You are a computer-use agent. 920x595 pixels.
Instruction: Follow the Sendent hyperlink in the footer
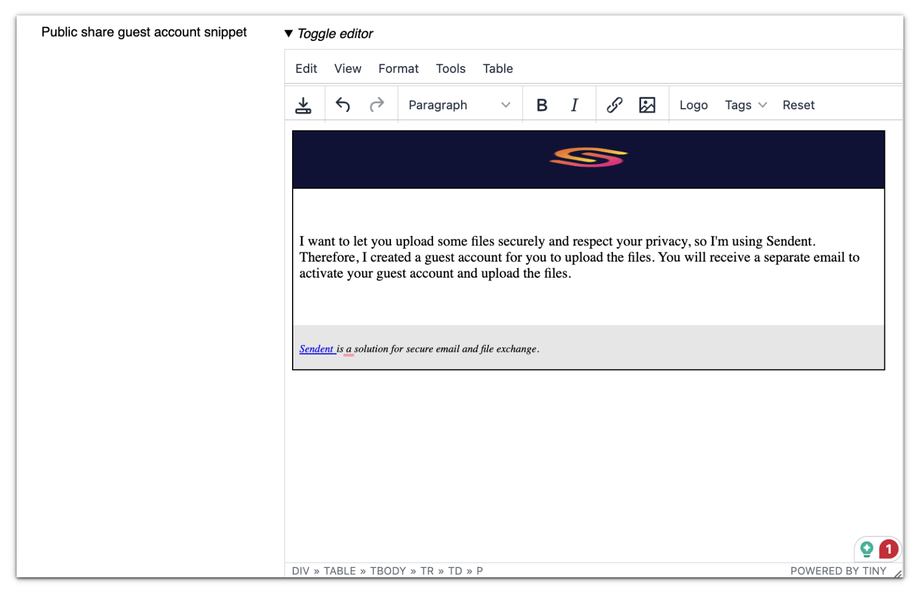point(316,349)
